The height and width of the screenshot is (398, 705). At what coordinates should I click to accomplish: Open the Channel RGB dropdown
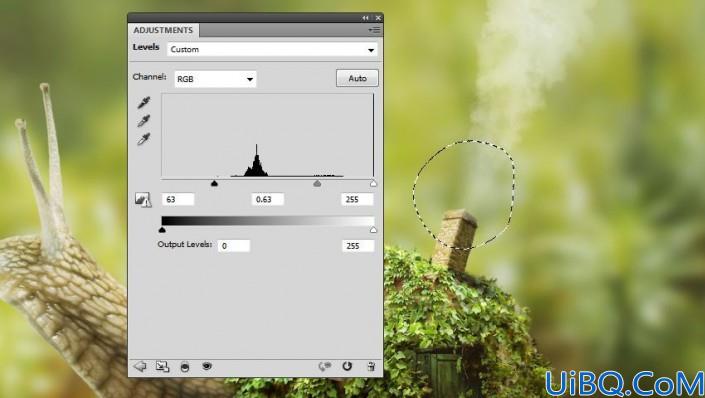click(215, 79)
